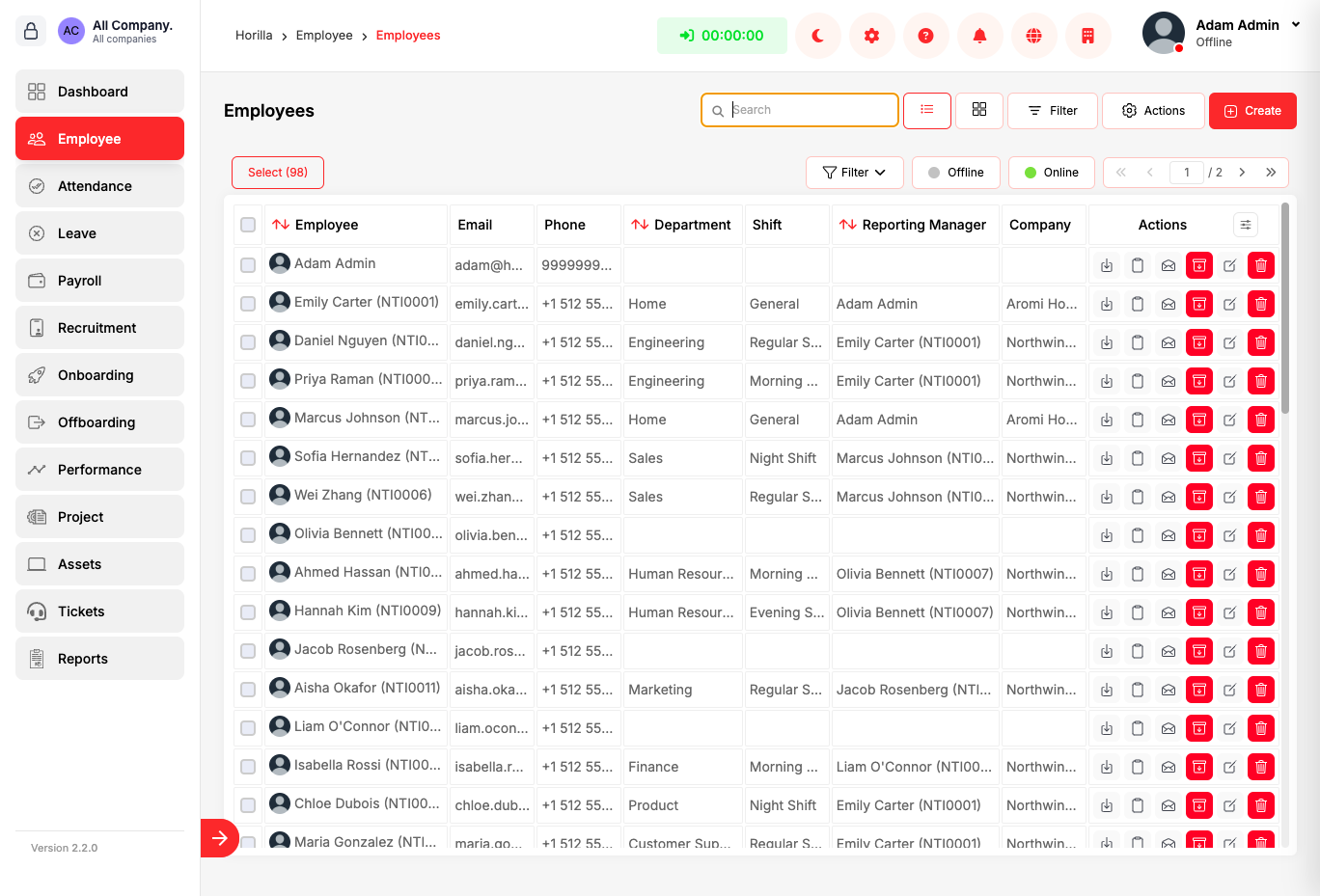
Task: Check the box for Adam Admin's row
Action: (x=248, y=265)
